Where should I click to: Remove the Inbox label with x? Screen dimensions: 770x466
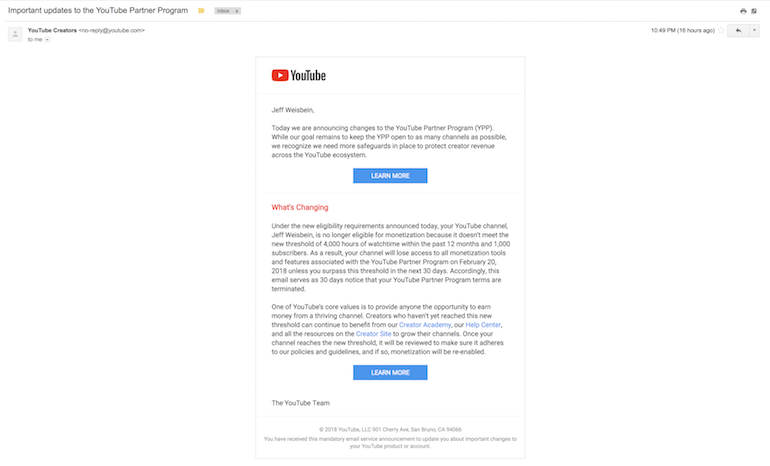[x=238, y=10]
